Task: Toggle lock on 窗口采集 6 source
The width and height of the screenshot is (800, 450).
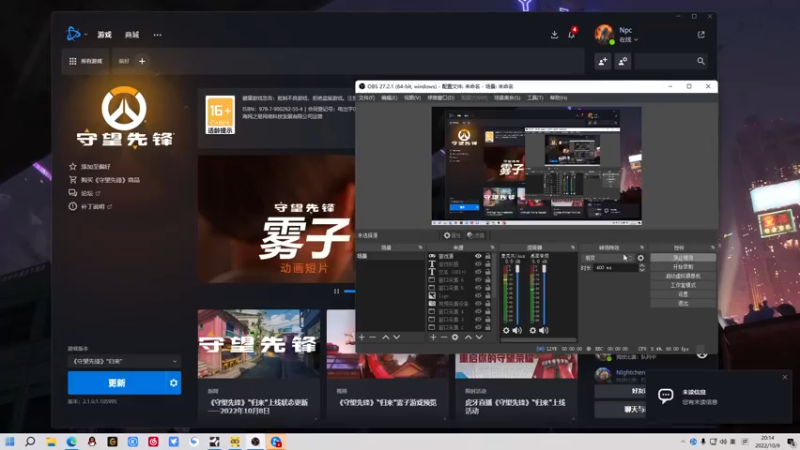Action: (488, 280)
